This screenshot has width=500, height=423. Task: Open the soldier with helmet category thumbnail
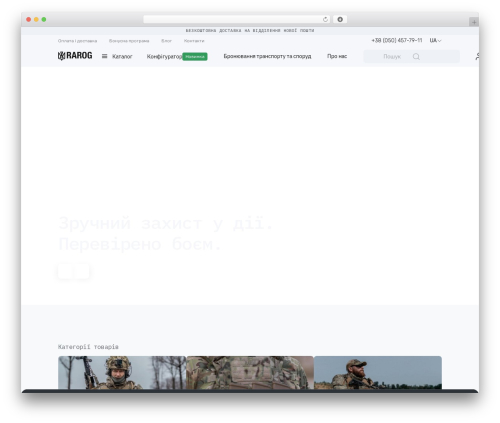click(122, 372)
